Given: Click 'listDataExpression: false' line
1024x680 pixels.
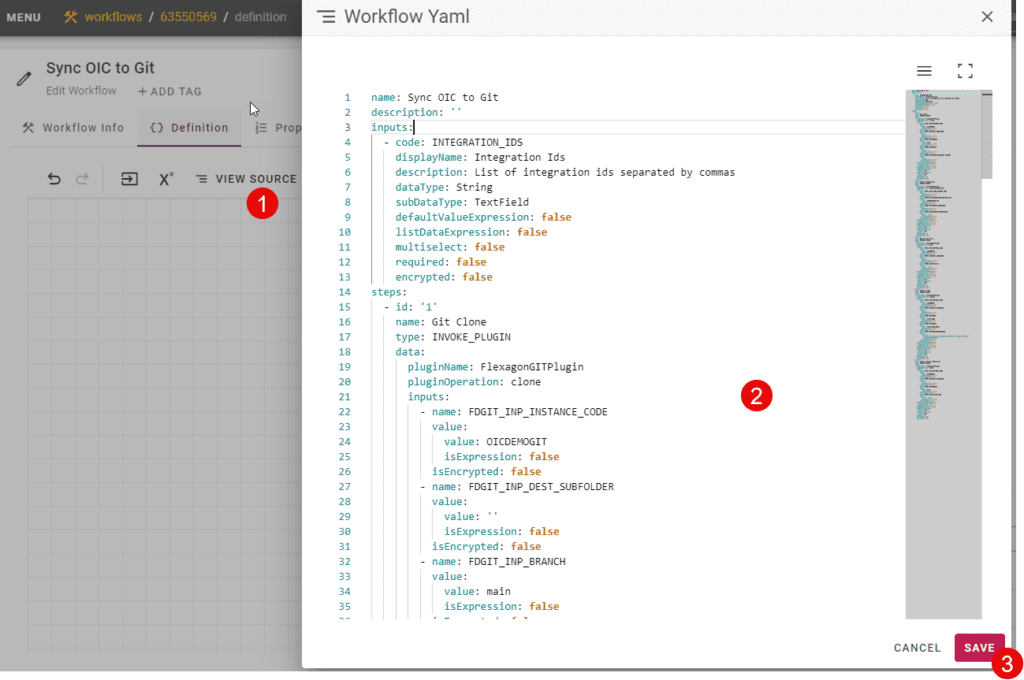Looking at the screenshot, I should [471, 233].
